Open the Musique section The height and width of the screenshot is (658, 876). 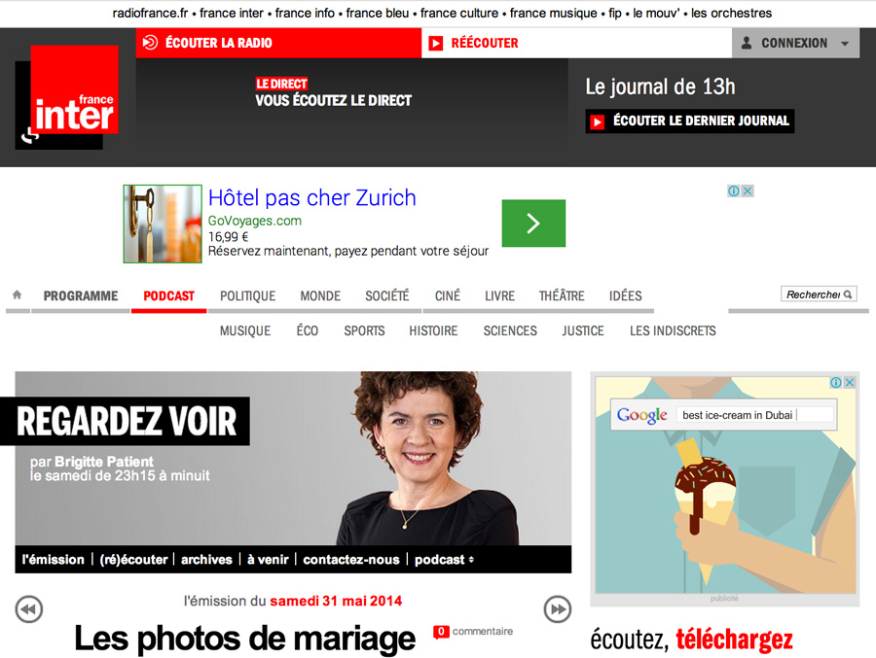coord(245,331)
